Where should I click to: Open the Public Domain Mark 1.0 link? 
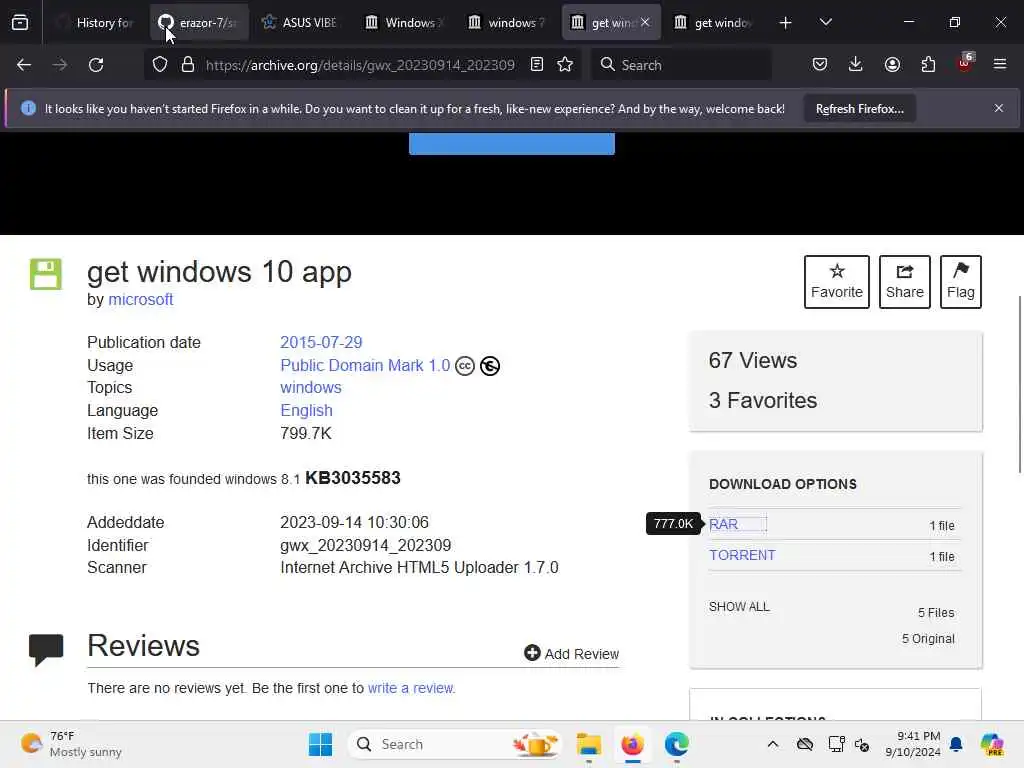click(x=365, y=365)
